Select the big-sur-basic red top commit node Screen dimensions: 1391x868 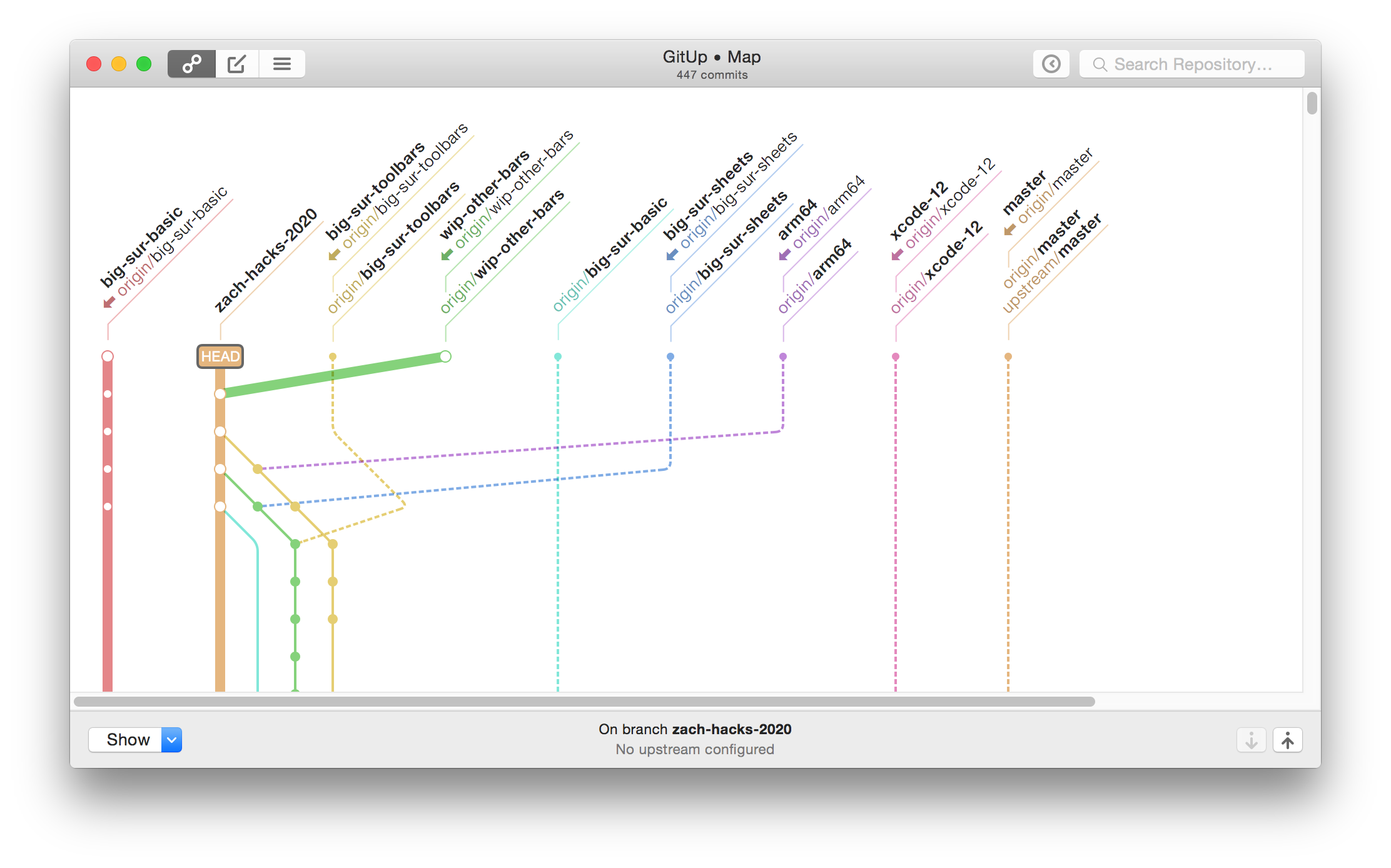click(x=108, y=356)
